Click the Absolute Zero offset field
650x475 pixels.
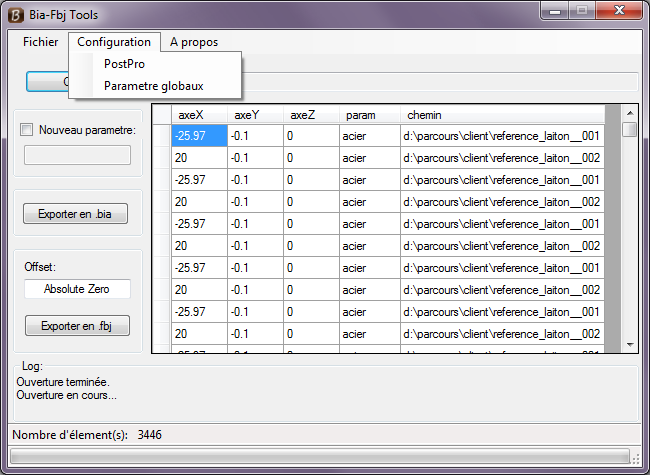pos(77,289)
